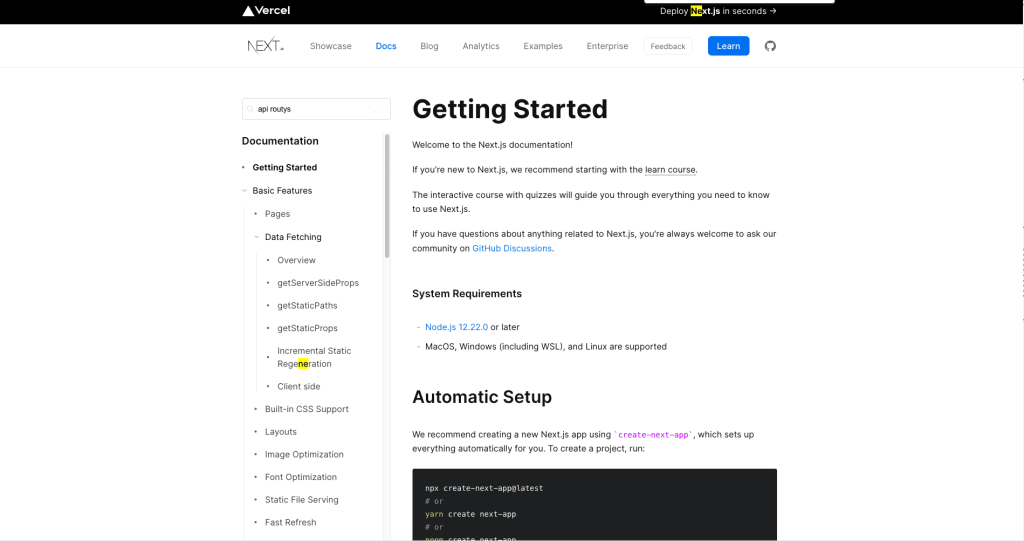Select Image Optimization in sidebar
The height and width of the screenshot is (541, 1024).
coord(304,454)
